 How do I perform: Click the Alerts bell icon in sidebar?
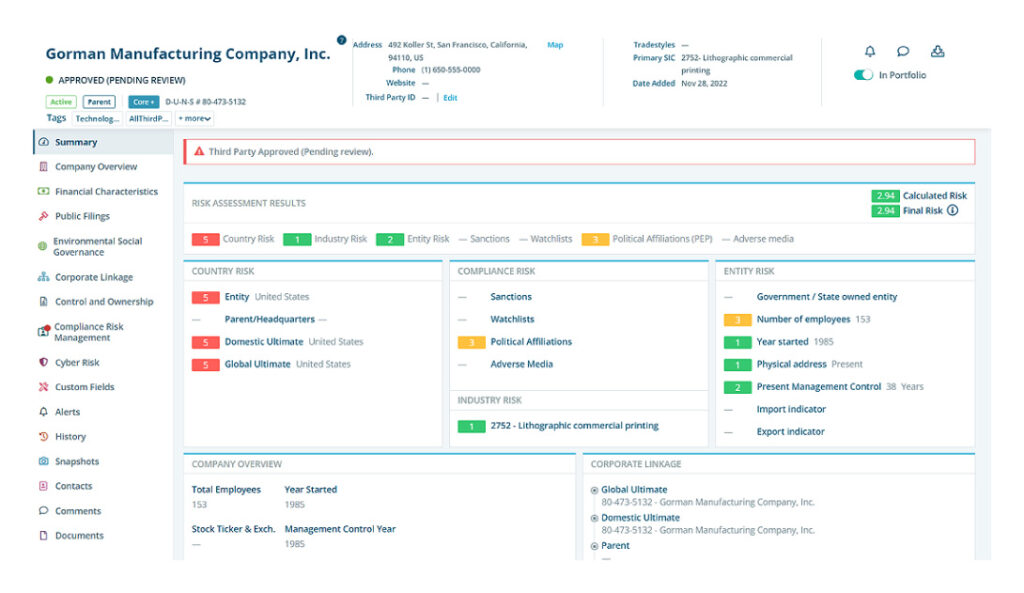[x=43, y=411]
